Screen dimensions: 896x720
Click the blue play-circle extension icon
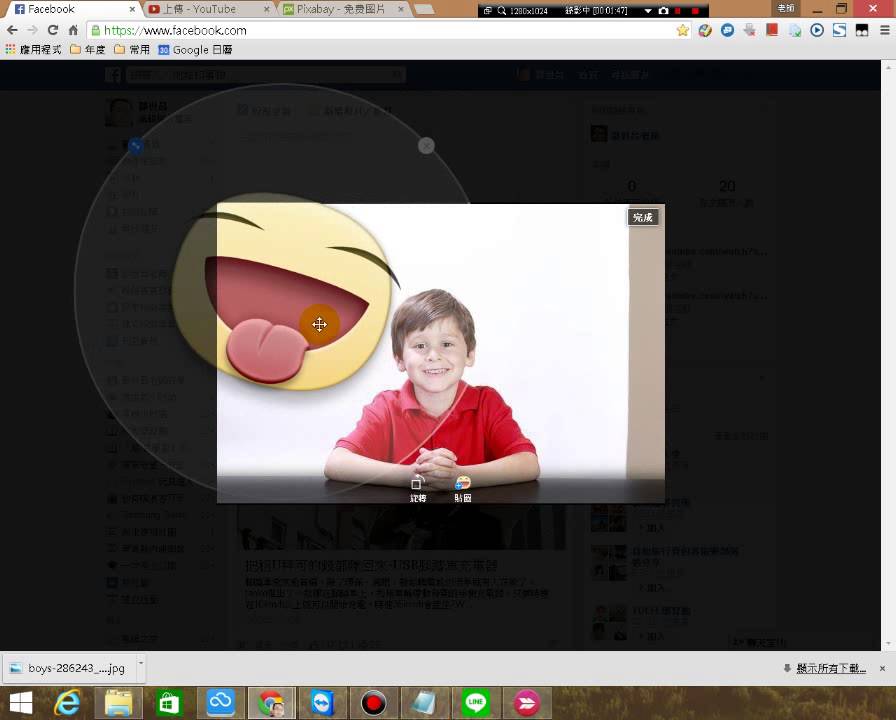point(817,30)
